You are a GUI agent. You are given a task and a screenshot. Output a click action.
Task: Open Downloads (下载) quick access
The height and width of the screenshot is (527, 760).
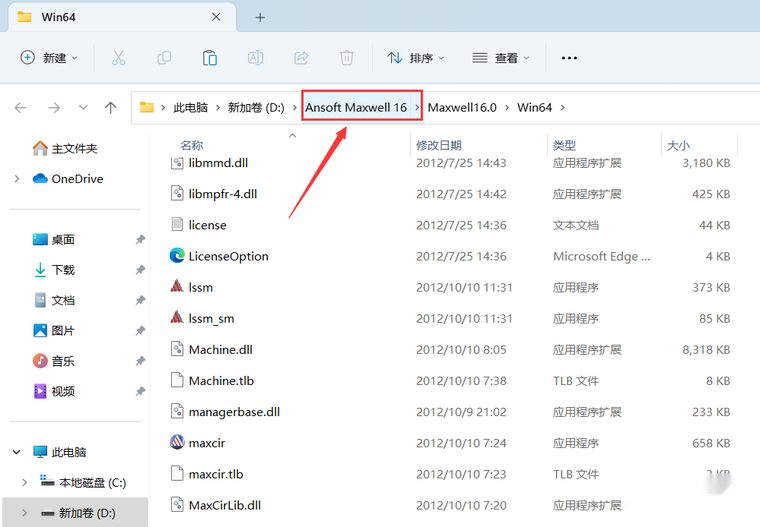click(x=53, y=270)
